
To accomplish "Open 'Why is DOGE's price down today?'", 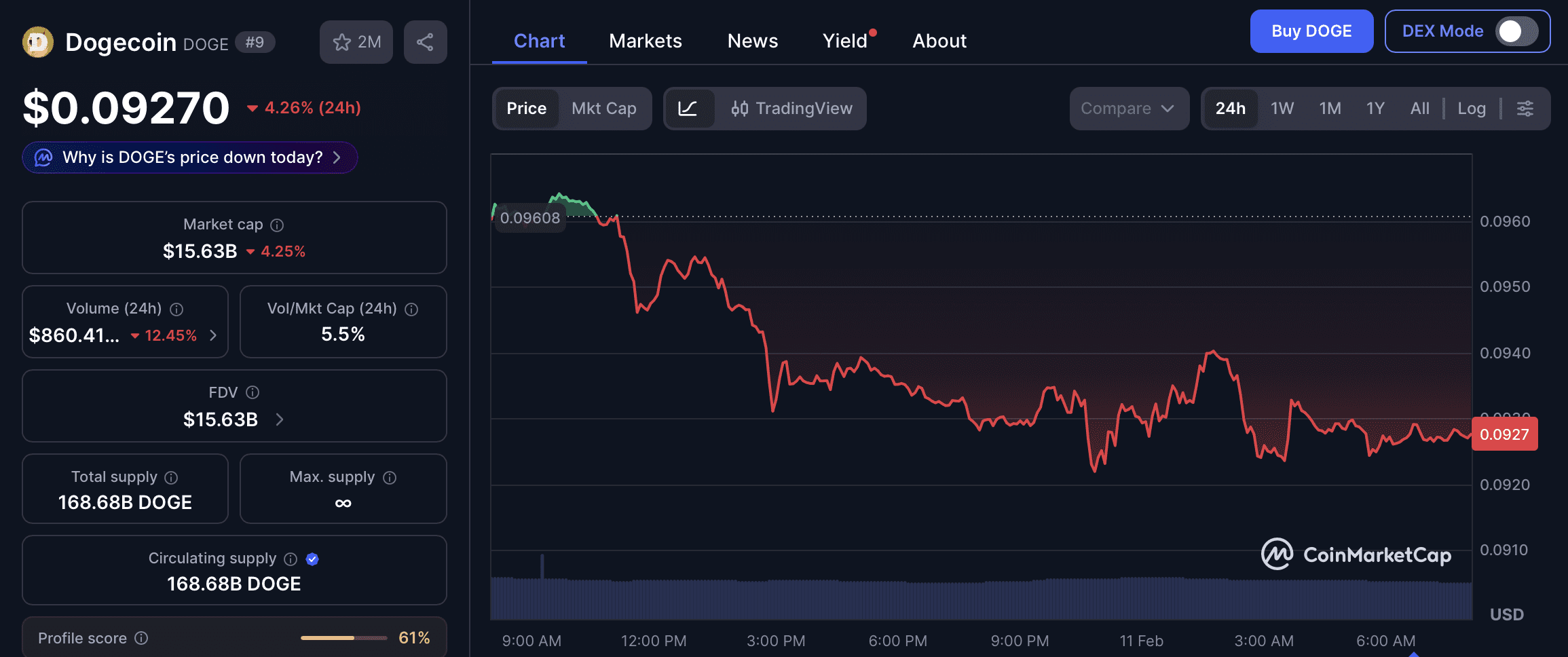I will pyautogui.click(x=190, y=157).
